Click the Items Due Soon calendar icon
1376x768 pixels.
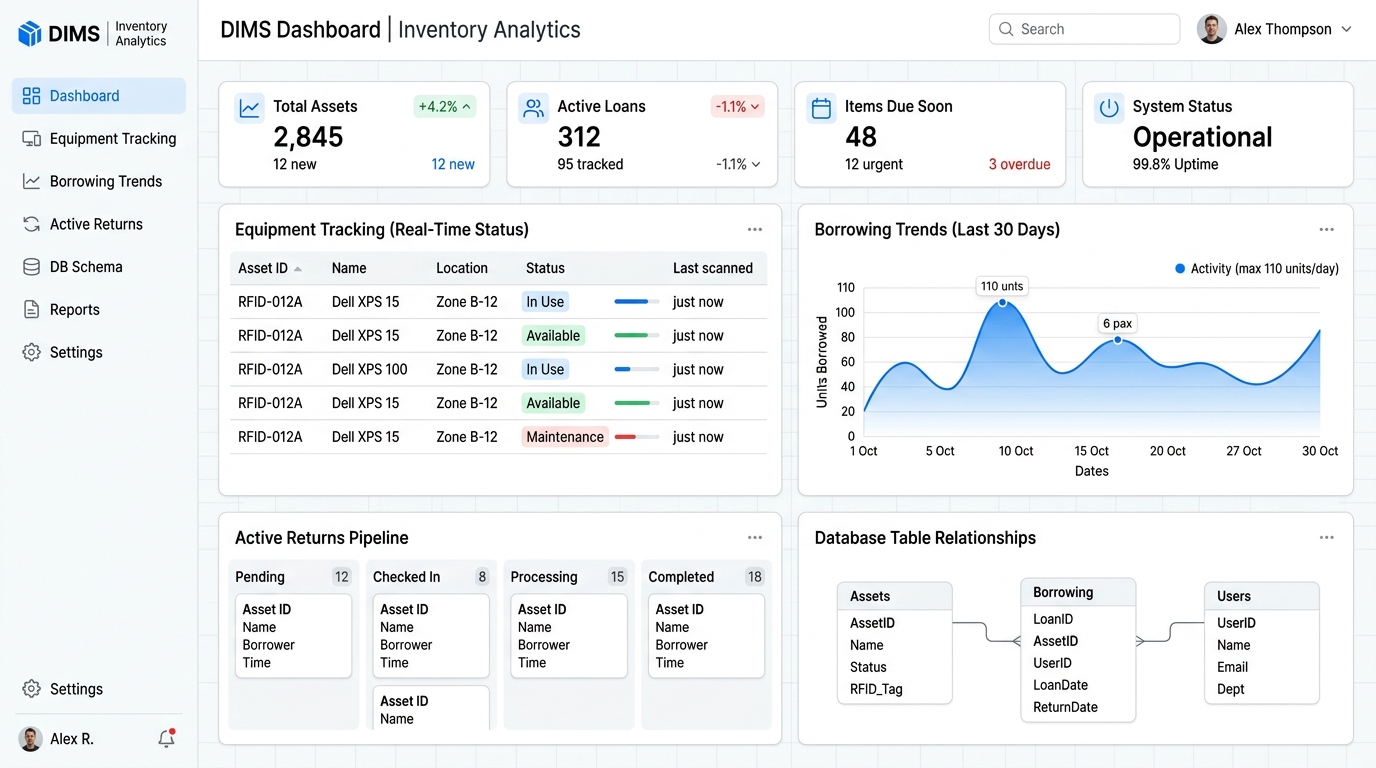click(822, 108)
